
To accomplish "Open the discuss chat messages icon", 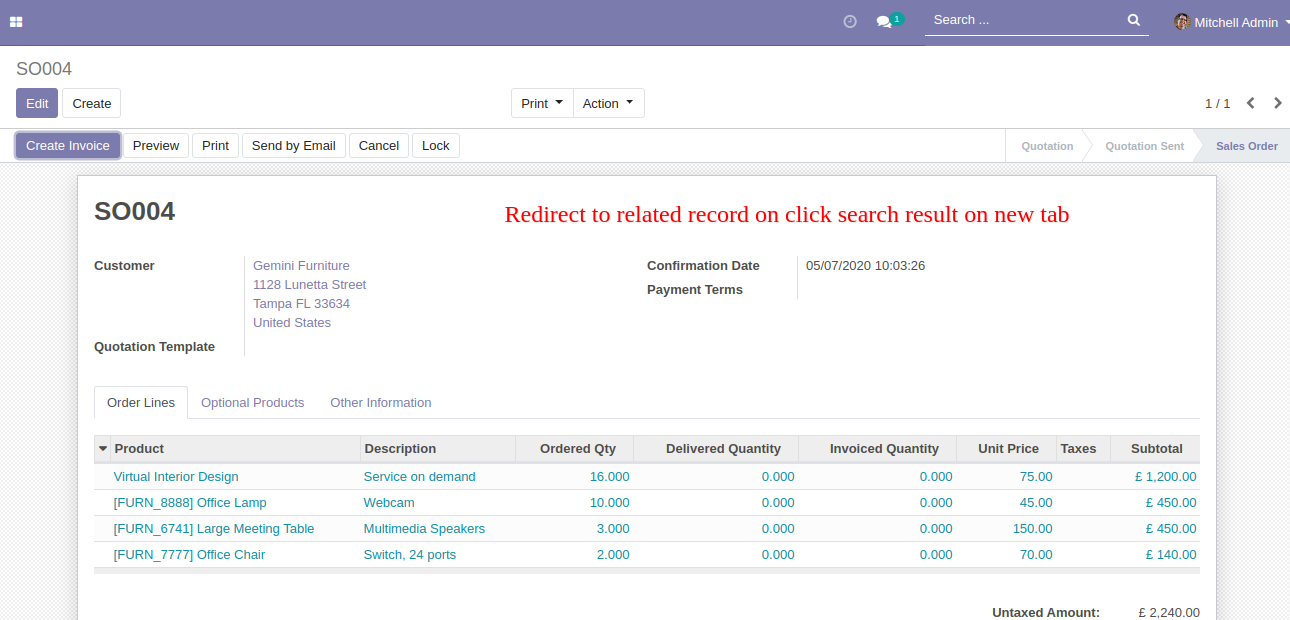I will 884,21.
